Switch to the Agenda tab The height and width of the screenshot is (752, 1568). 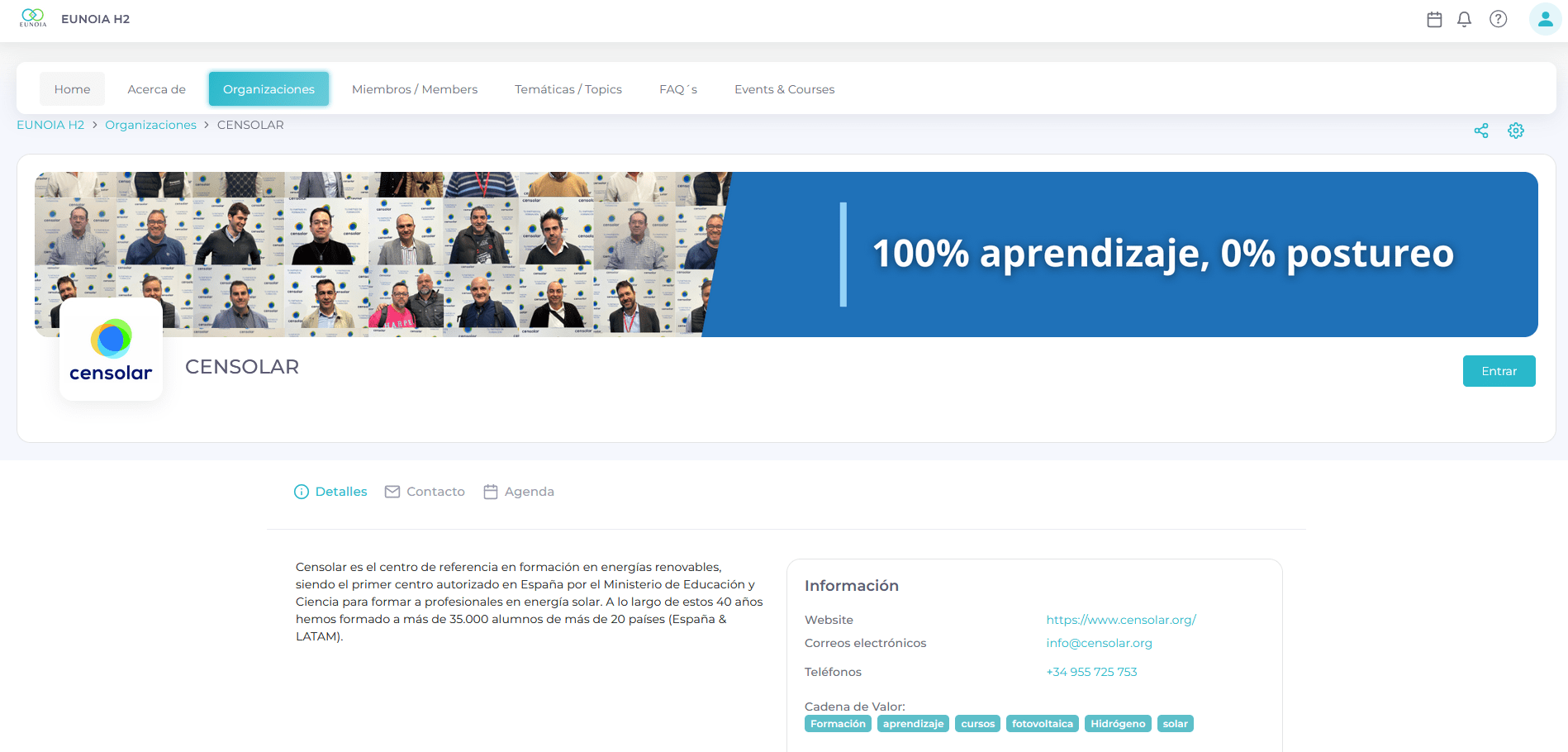pos(519,492)
